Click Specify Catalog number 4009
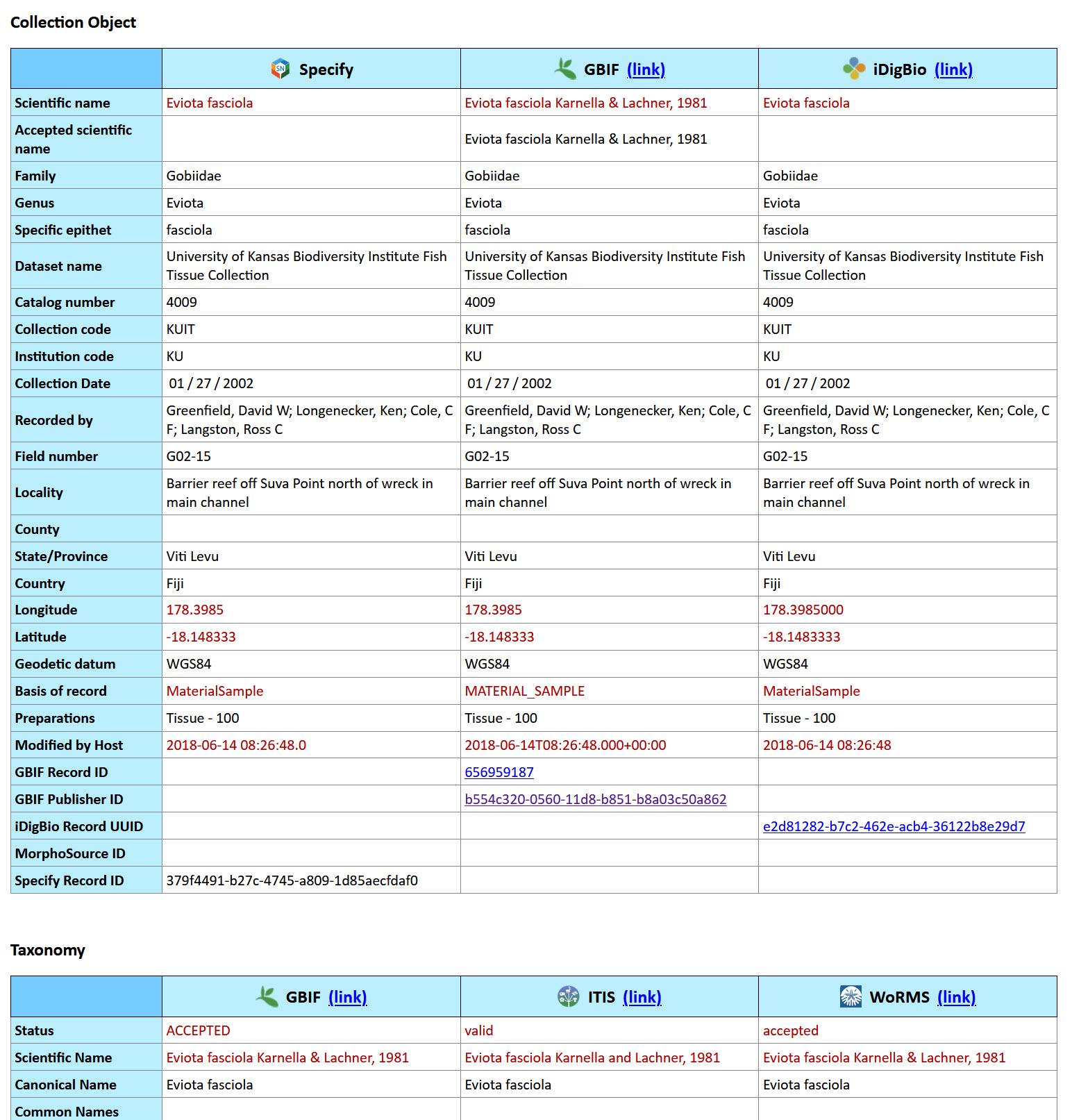This screenshot has width=1072, height=1120. [182, 302]
